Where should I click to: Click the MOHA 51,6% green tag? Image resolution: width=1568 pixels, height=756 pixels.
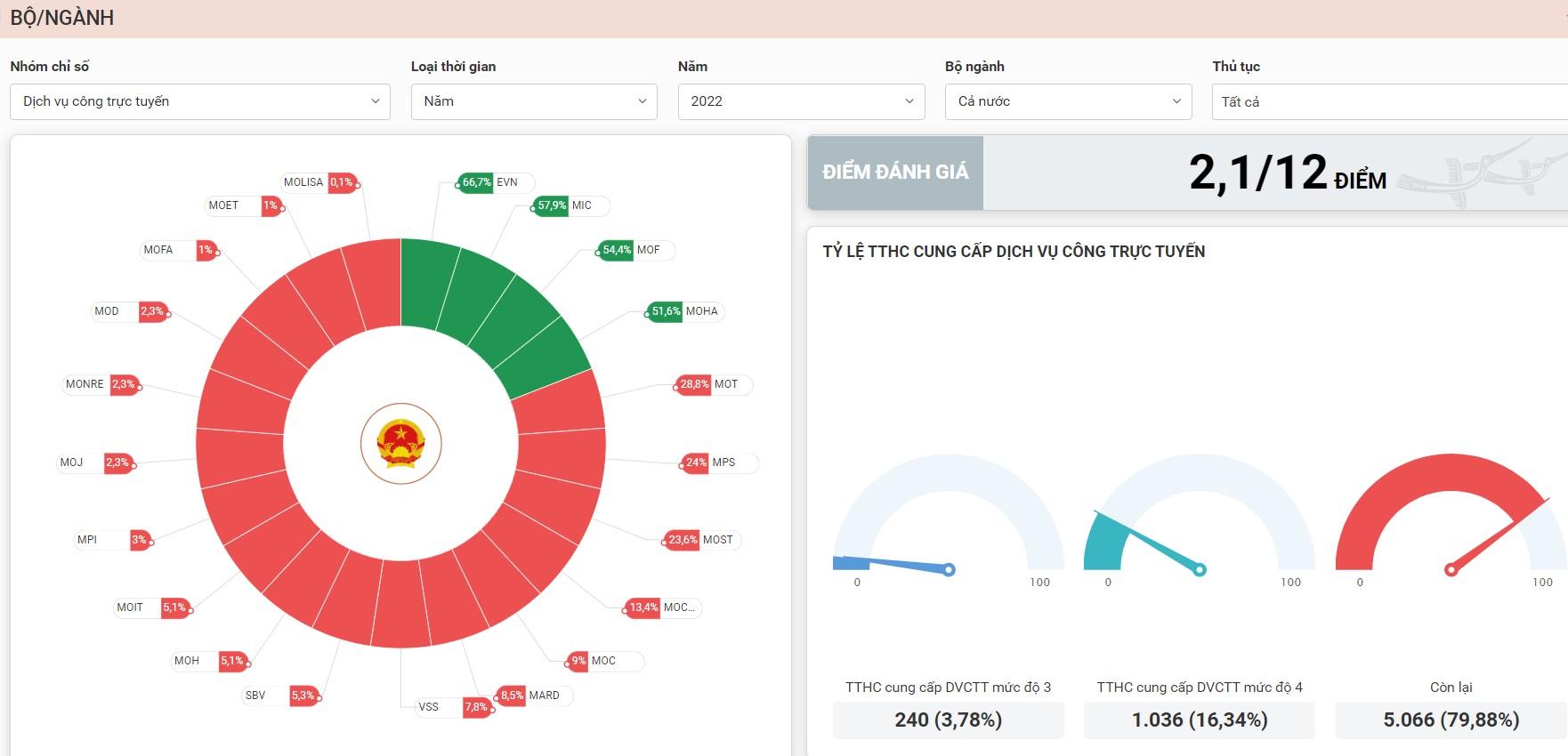point(685,311)
